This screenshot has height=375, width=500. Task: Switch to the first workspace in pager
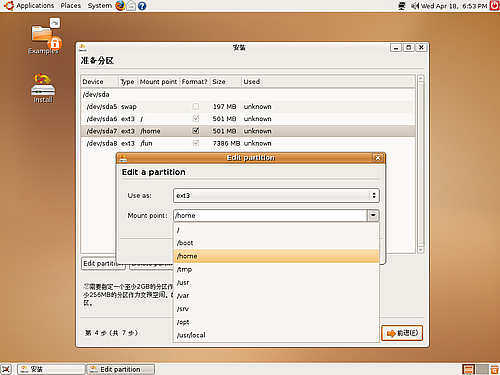point(469,369)
